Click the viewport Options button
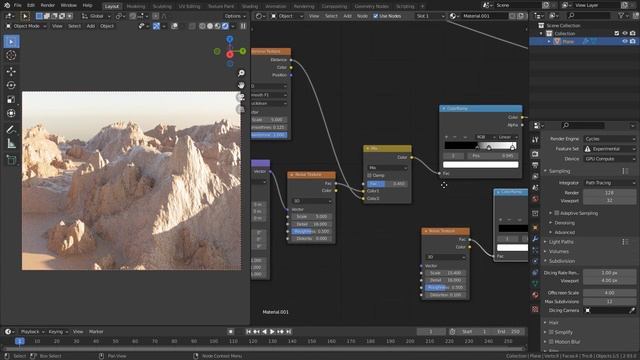 pos(235,16)
